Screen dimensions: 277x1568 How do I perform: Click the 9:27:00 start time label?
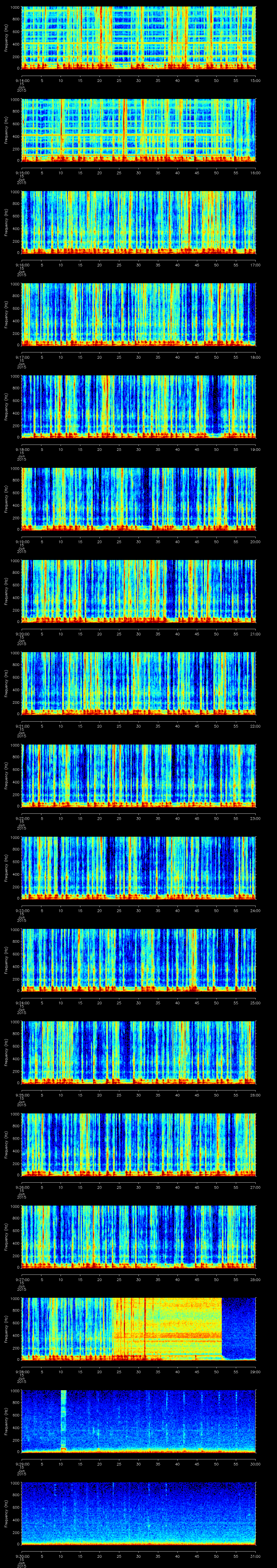click(x=22, y=1279)
